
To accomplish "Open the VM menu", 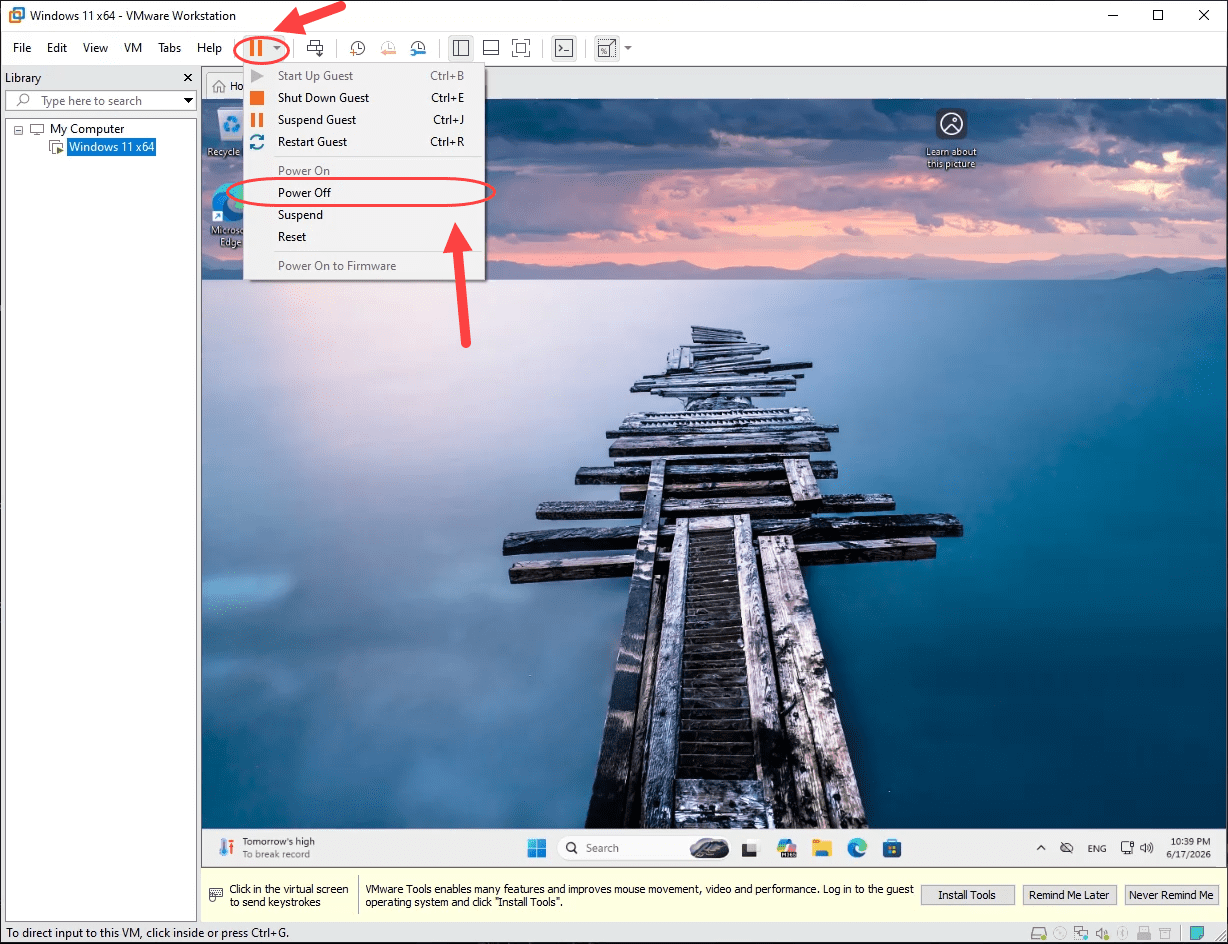I will tap(133, 48).
